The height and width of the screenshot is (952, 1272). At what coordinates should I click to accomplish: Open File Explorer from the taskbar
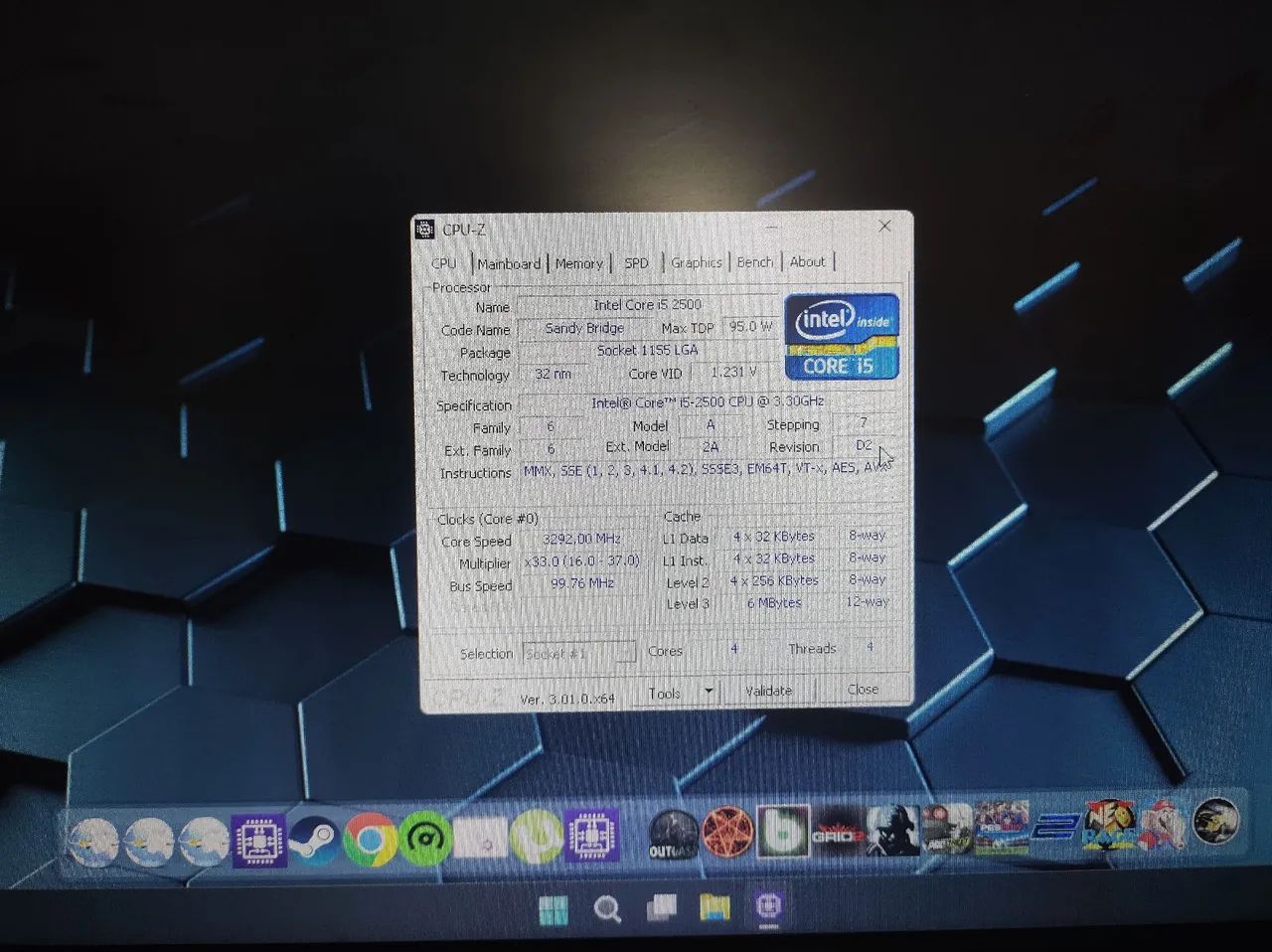(715, 906)
